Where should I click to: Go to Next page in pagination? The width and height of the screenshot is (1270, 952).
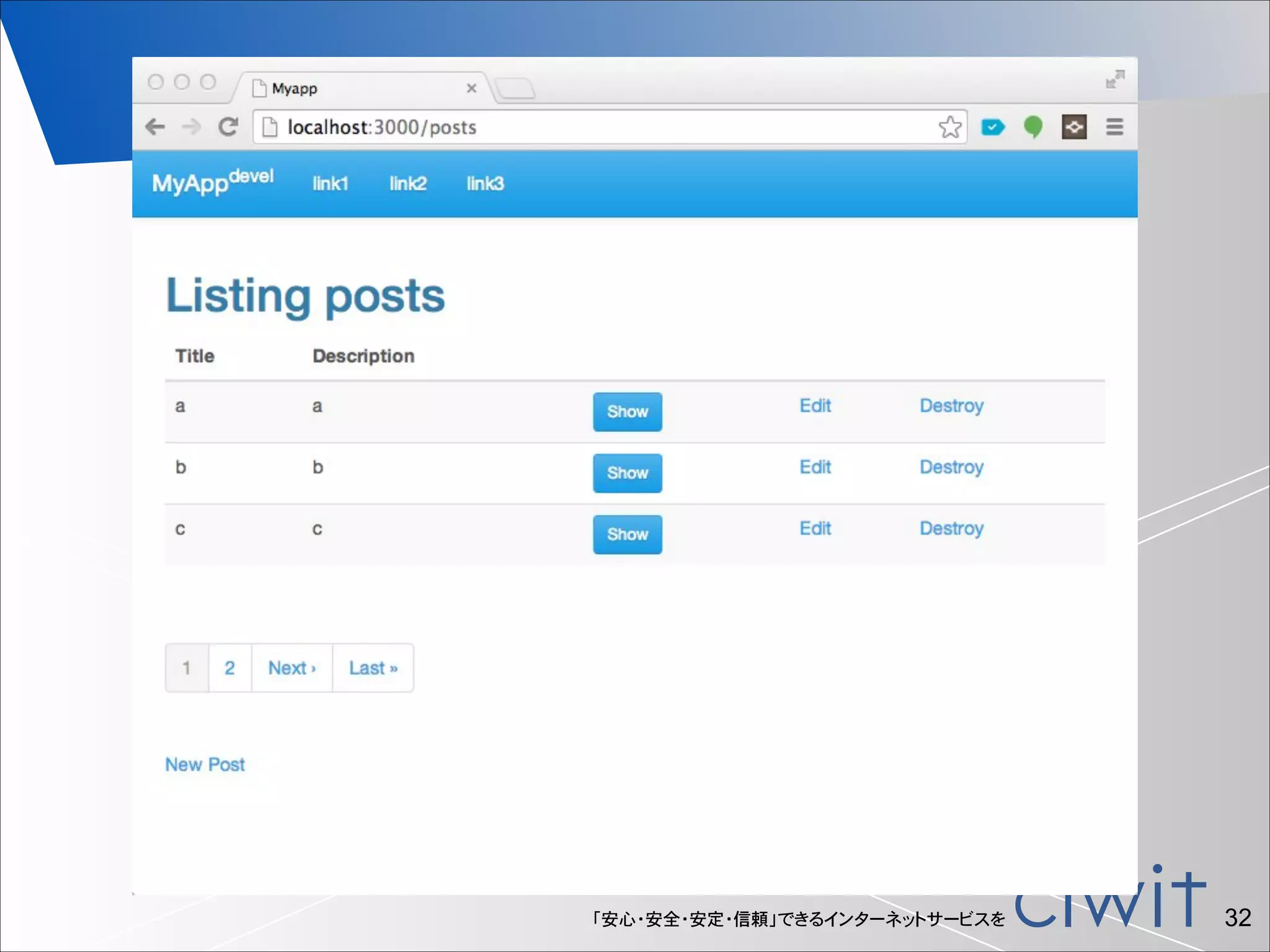click(x=291, y=668)
